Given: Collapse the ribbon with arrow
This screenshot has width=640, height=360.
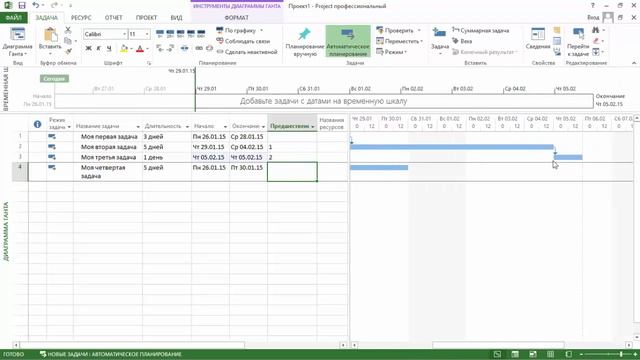Looking at the screenshot, I should point(633,63).
